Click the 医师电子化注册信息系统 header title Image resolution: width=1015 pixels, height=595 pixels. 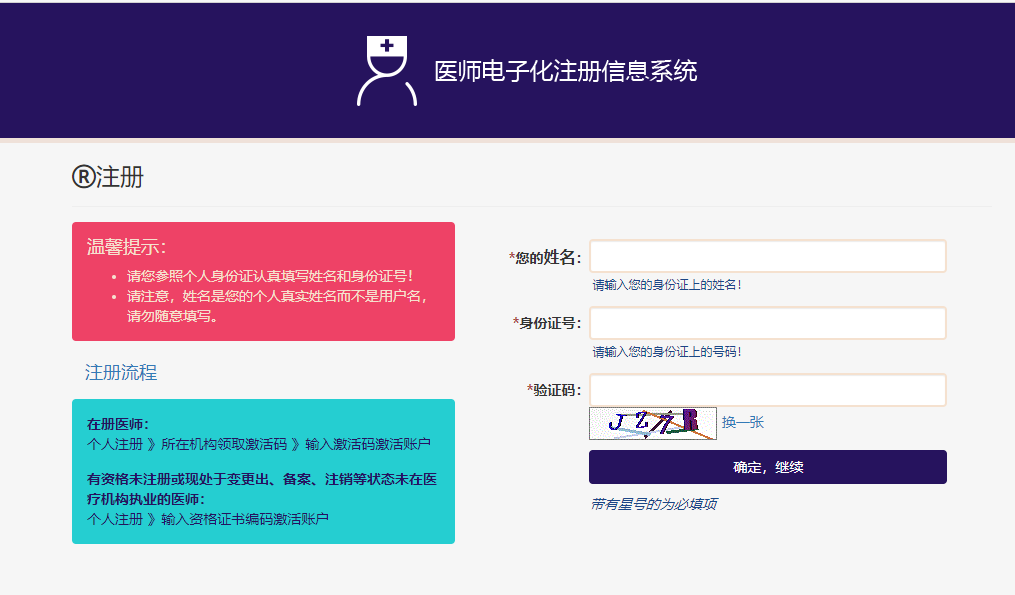[565, 71]
